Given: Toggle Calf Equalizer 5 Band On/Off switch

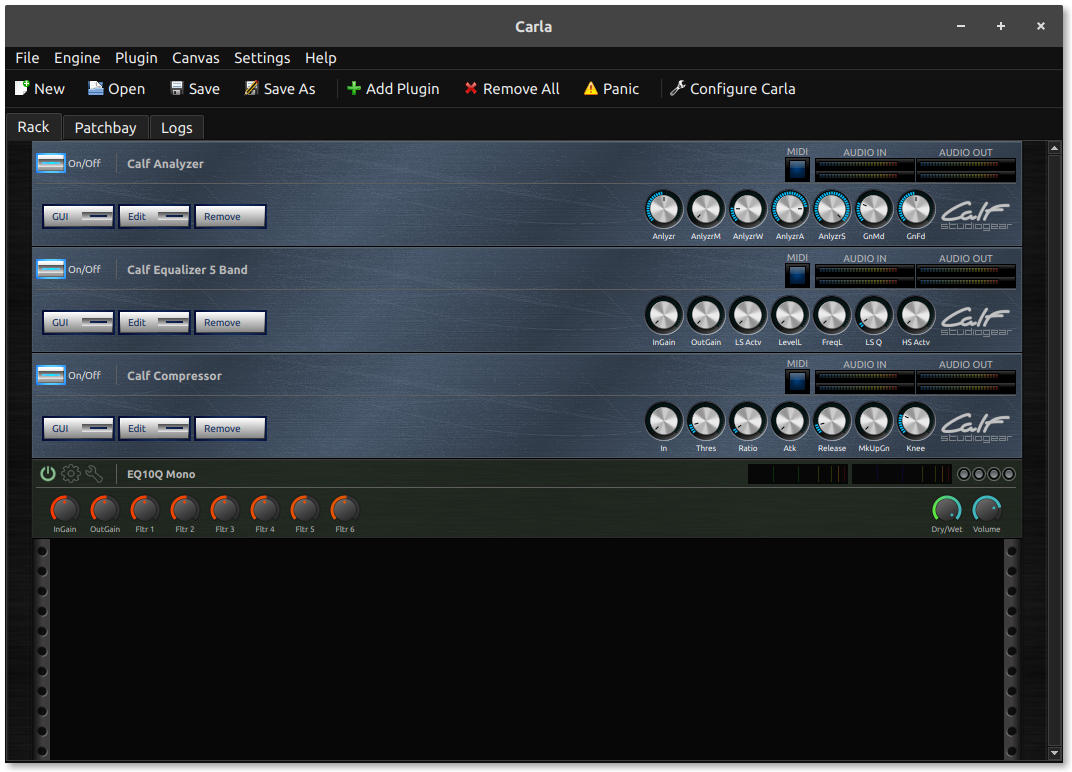Looking at the screenshot, I should tap(50, 269).
